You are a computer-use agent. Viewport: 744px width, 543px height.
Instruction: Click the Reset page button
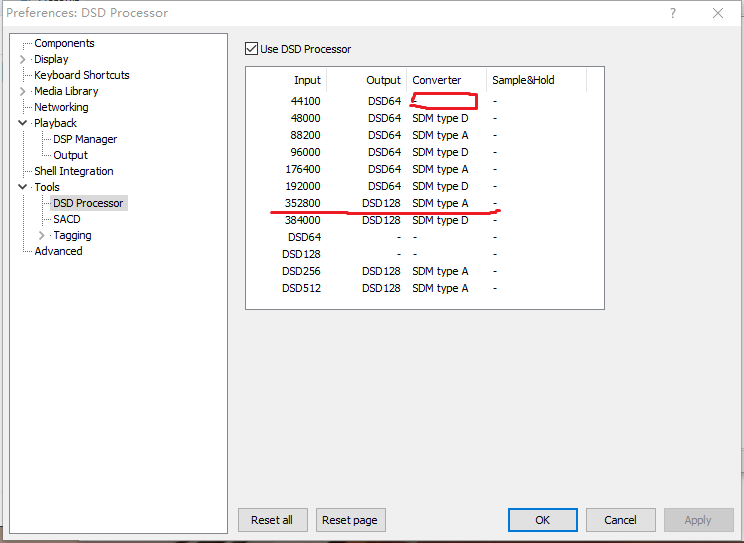point(350,520)
